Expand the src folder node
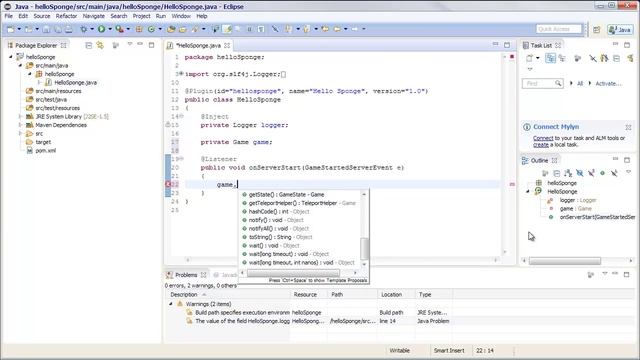Viewport: 640px width, 360px height. [20, 133]
